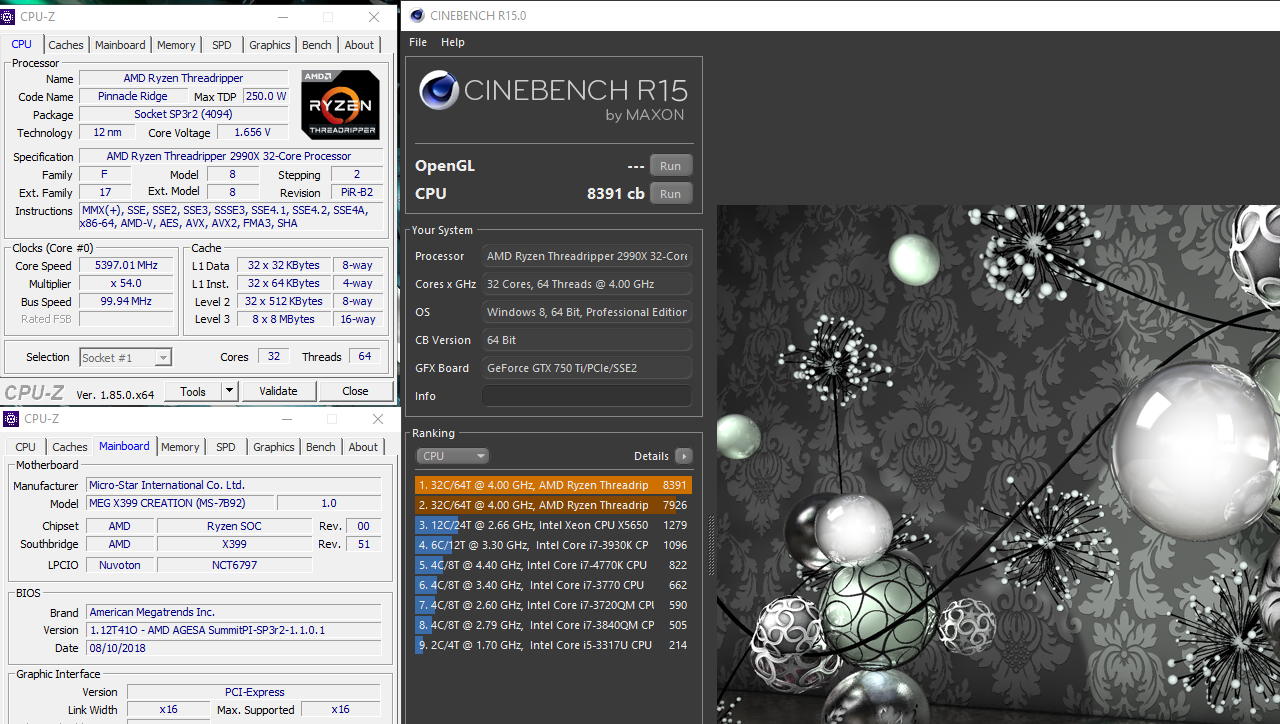Screen dimensions: 1280x724
Task: Click the Specification field in CPU-Z
Action: [x=229, y=156]
